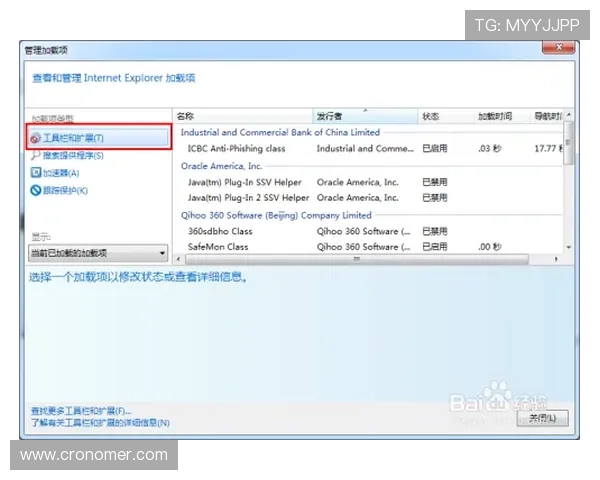This screenshot has height=480, width=600.
Task: Click the list's vertical scrollbar down arrow
Action: pyautogui.click(x=569, y=247)
